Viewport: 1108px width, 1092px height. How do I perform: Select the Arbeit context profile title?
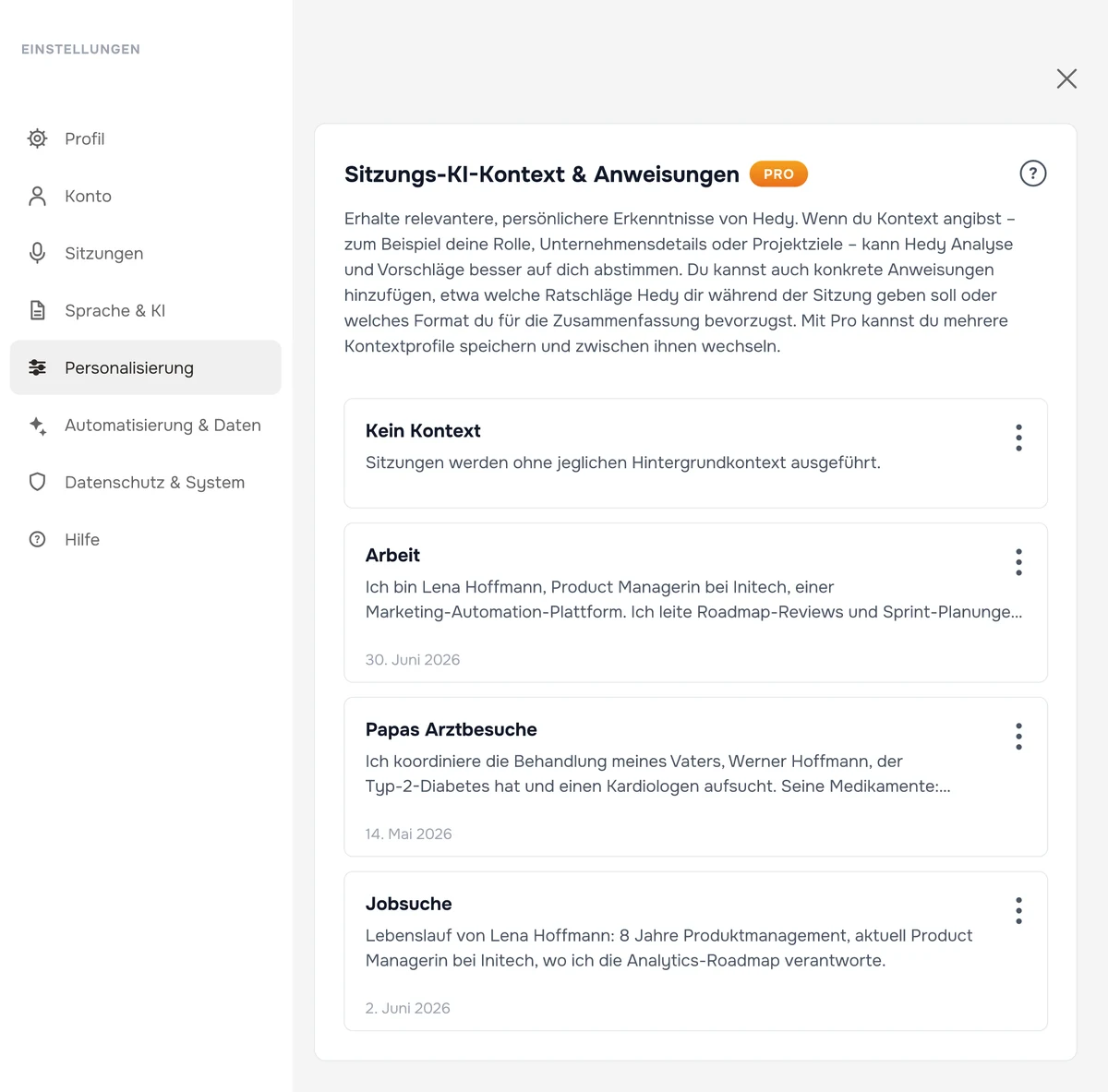(392, 555)
